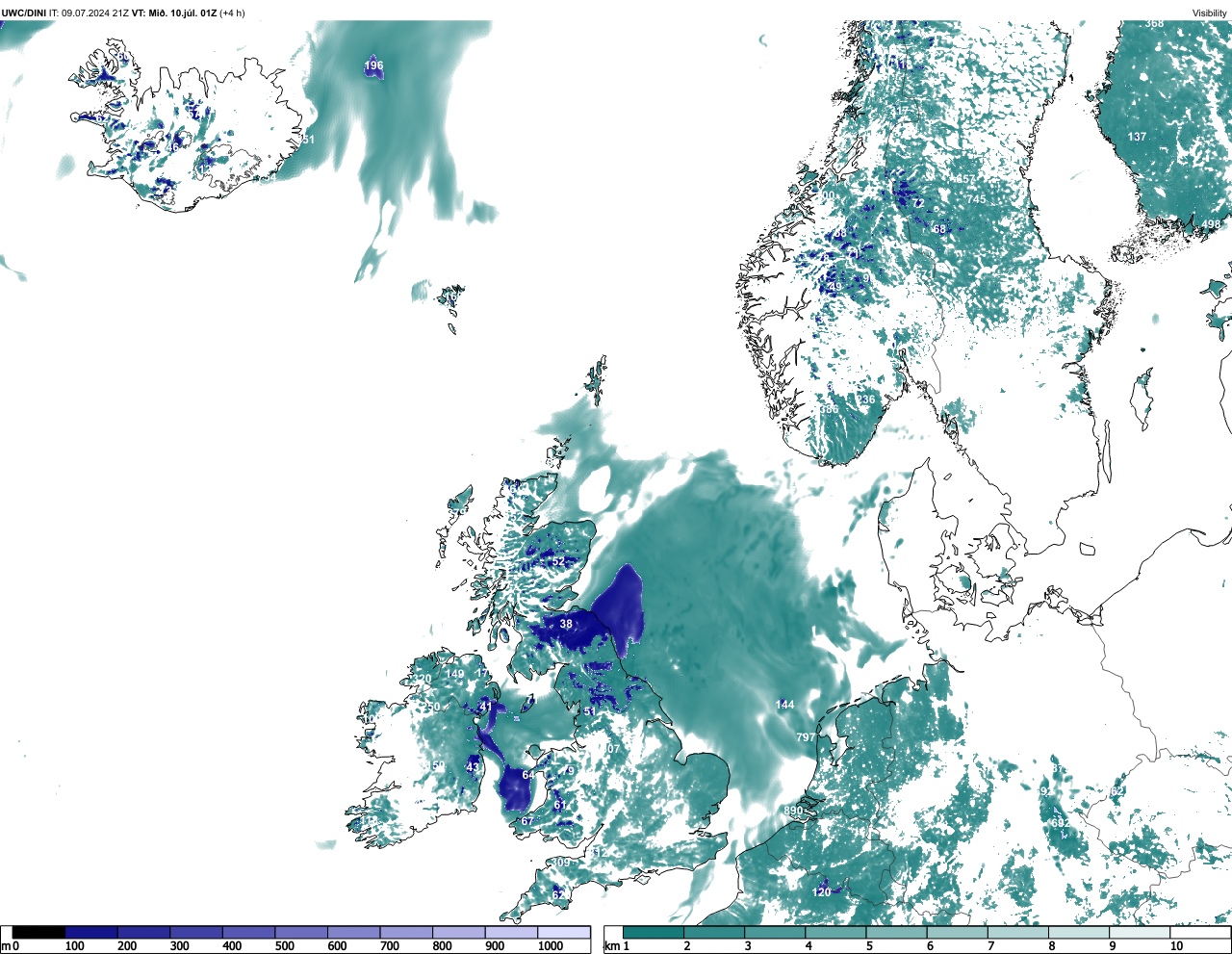Click the 41 value in the North Channel

pyautogui.click(x=486, y=706)
